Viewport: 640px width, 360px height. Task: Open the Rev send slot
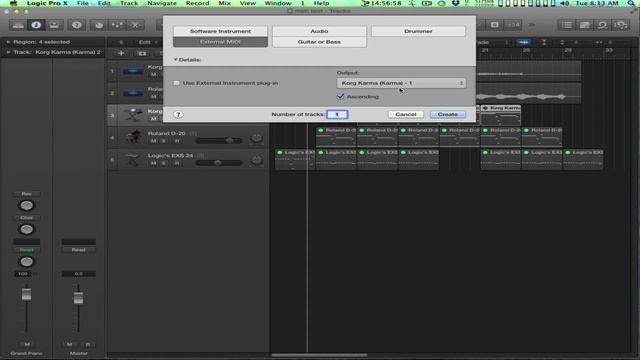[27, 194]
